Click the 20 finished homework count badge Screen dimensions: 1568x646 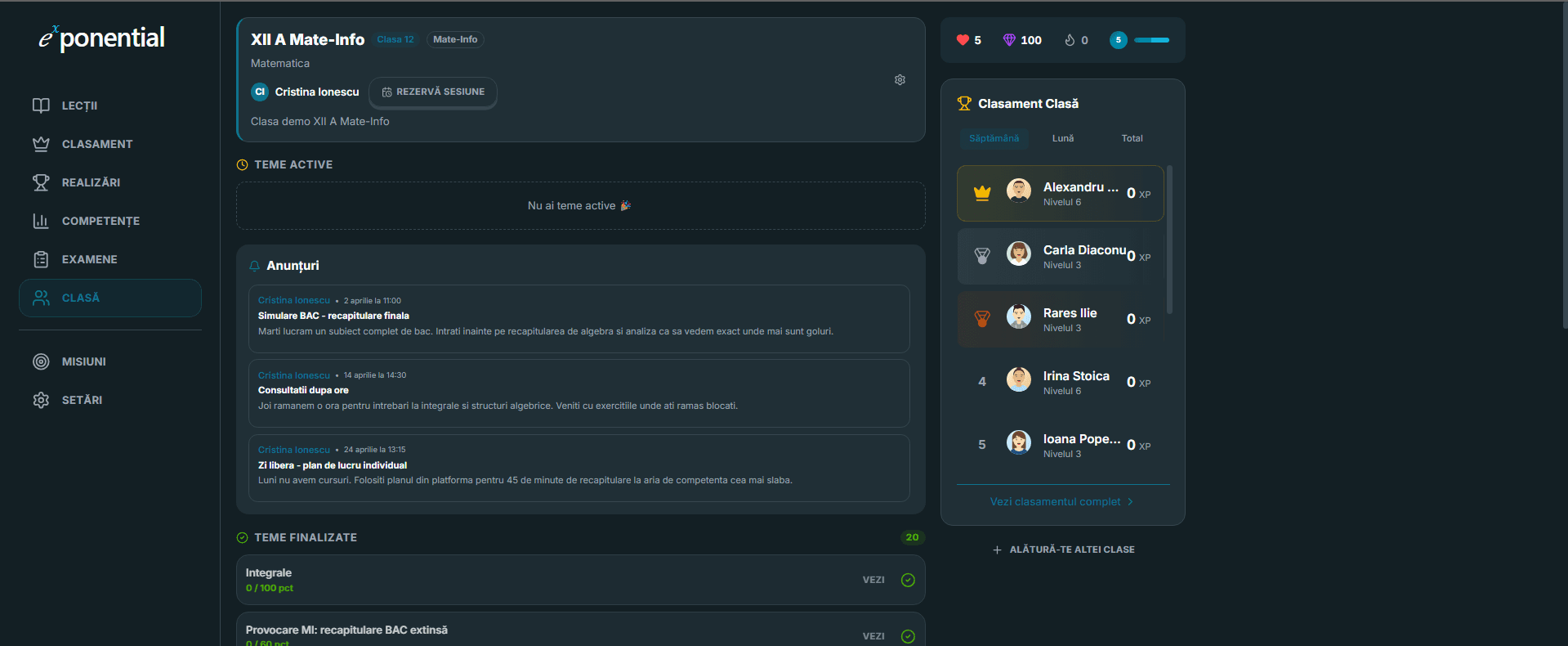point(912,537)
